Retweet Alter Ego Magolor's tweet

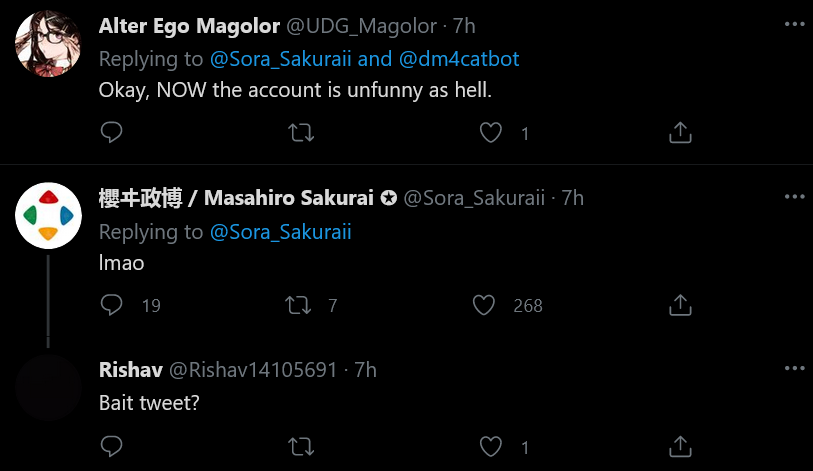pyautogui.click(x=301, y=133)
